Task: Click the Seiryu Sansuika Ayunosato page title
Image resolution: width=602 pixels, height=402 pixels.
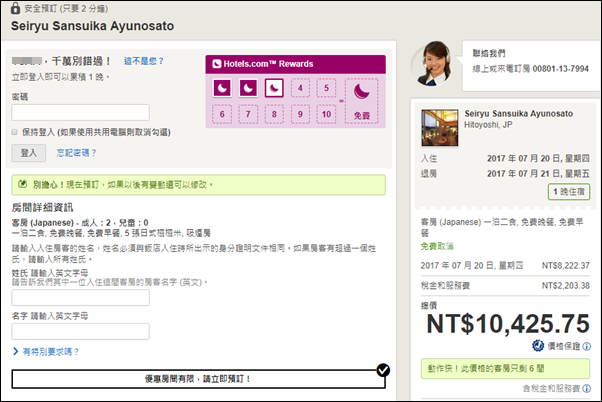Action: (x=93, y=26)
